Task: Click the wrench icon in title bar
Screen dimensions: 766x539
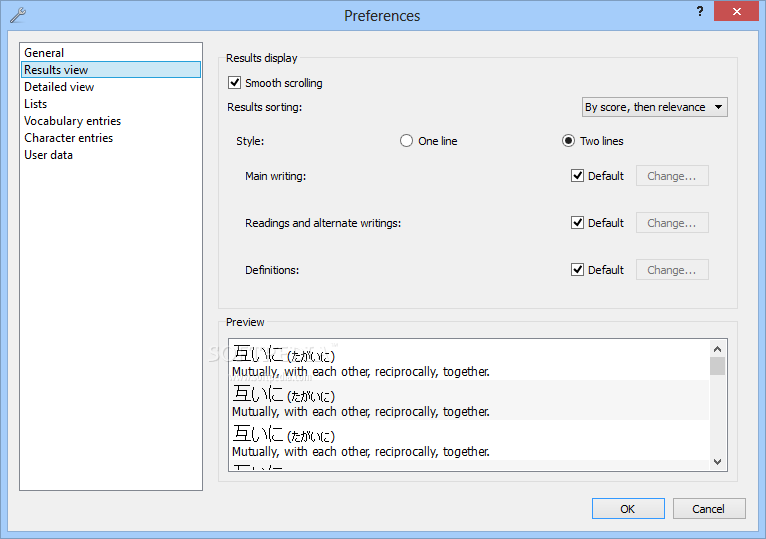Action: point(18,15)
